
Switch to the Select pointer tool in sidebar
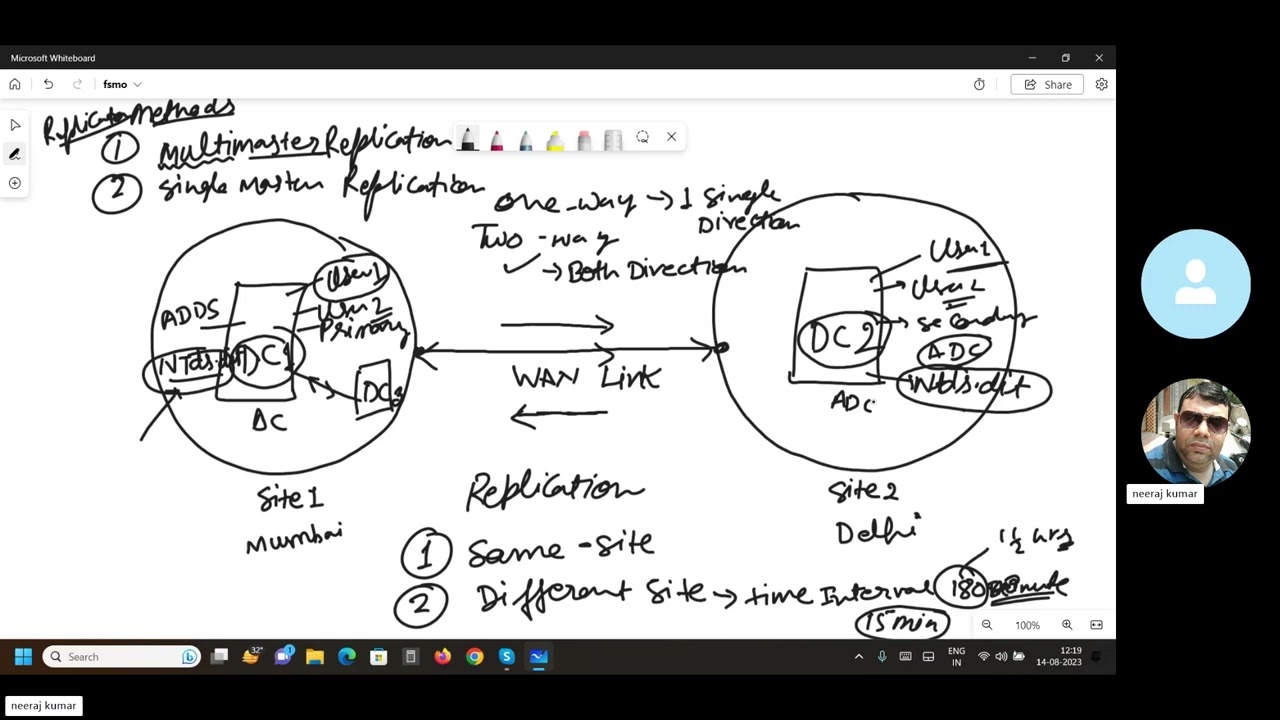15,125
